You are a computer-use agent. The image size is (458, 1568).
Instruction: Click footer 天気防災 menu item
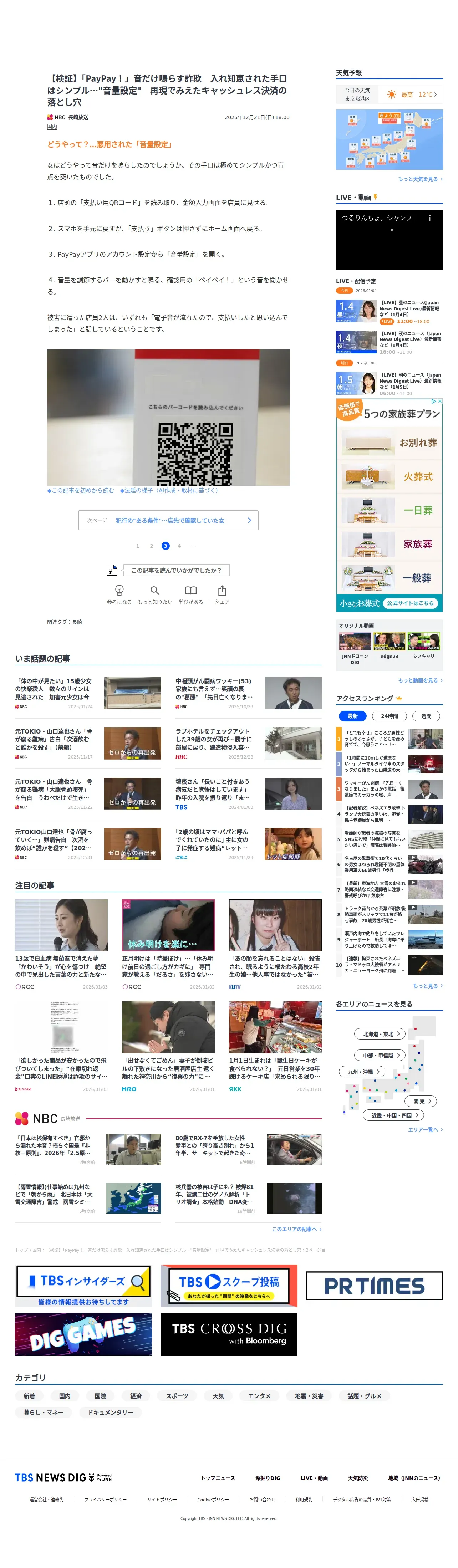pyautogui.click(x=358, y=1478)
